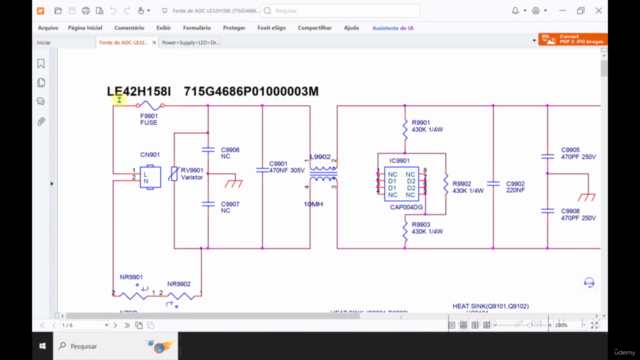Click the Foxit application logo icon
This screenshot has width=640, height=360.
tap(40, 11)
